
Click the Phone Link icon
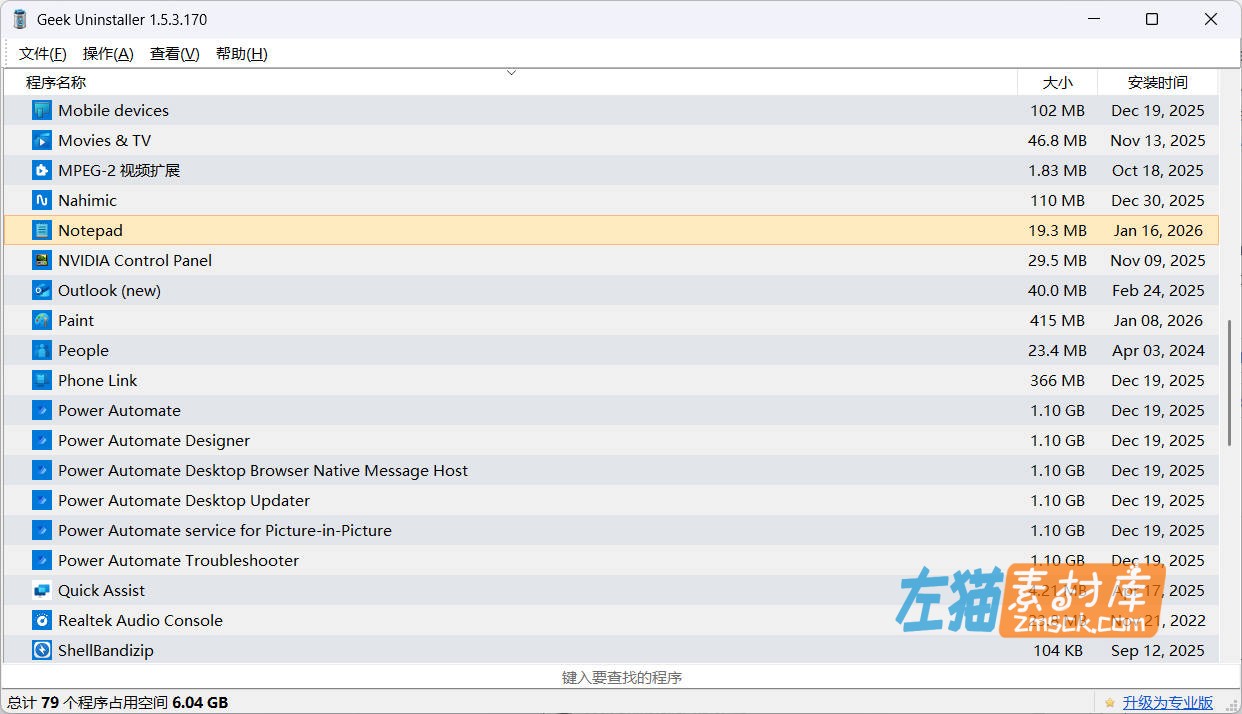[x=41, y=380]
